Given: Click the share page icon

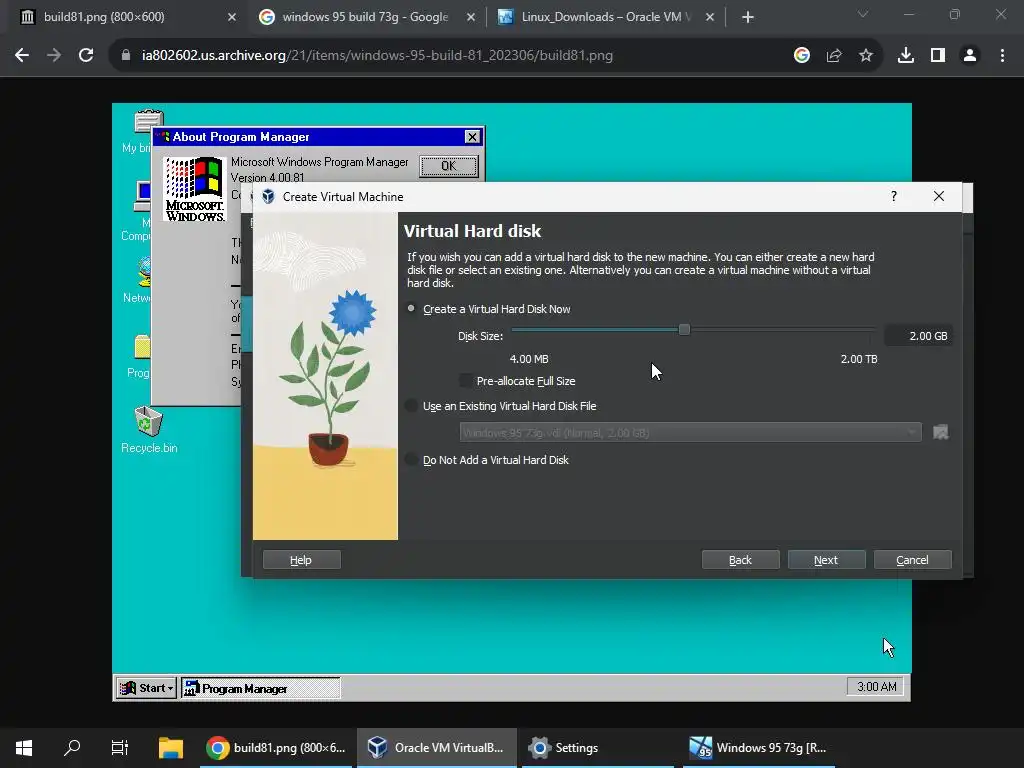Looking at the screenshot, I should coord(834,56).
